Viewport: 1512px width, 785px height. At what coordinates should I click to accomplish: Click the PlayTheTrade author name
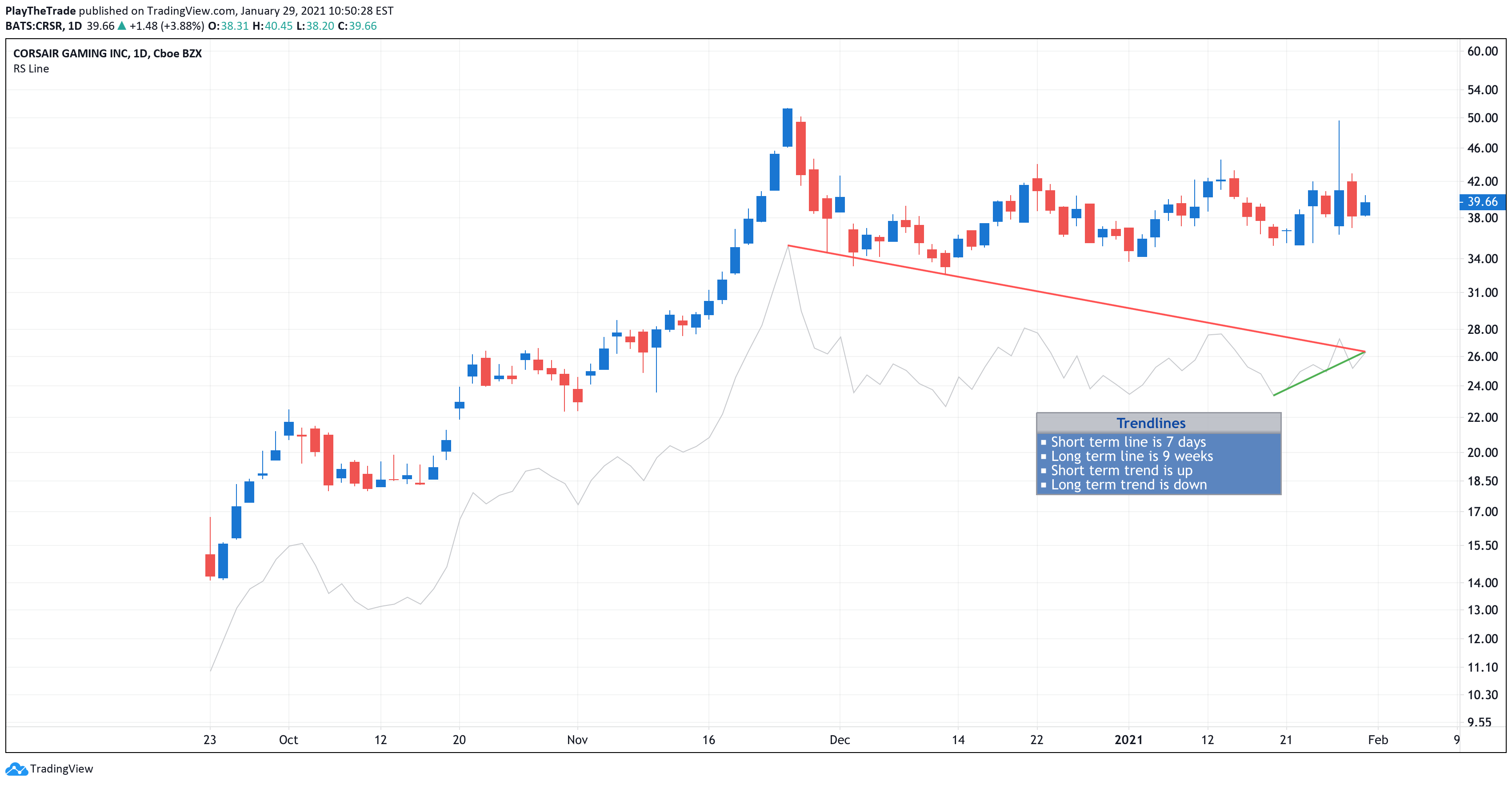coord(40,11)
